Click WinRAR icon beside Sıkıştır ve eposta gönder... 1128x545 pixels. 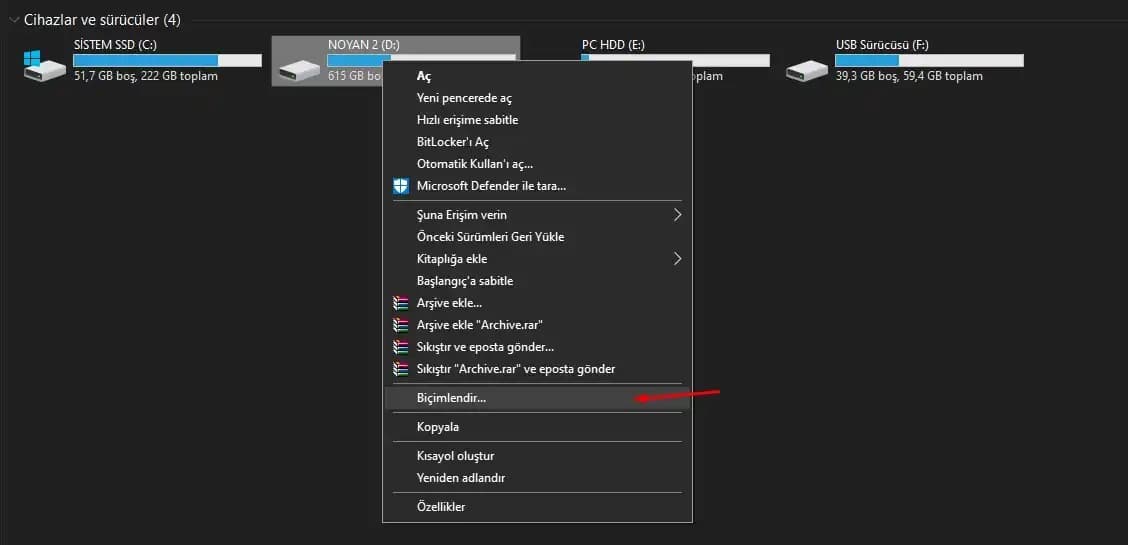(401, 347)
